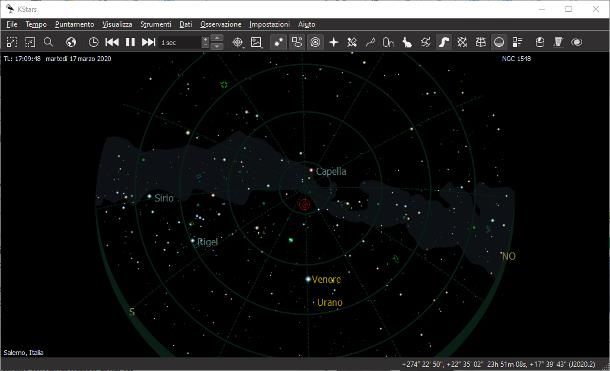610x371 pixels.
Task: Click the 'martedì 17 marzo 2020' date text
Action: (78, 58)
